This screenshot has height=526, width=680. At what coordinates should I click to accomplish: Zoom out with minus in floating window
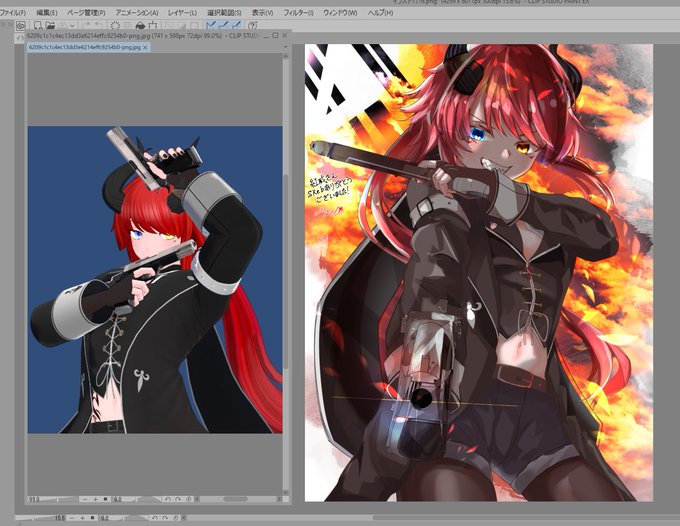85,500
